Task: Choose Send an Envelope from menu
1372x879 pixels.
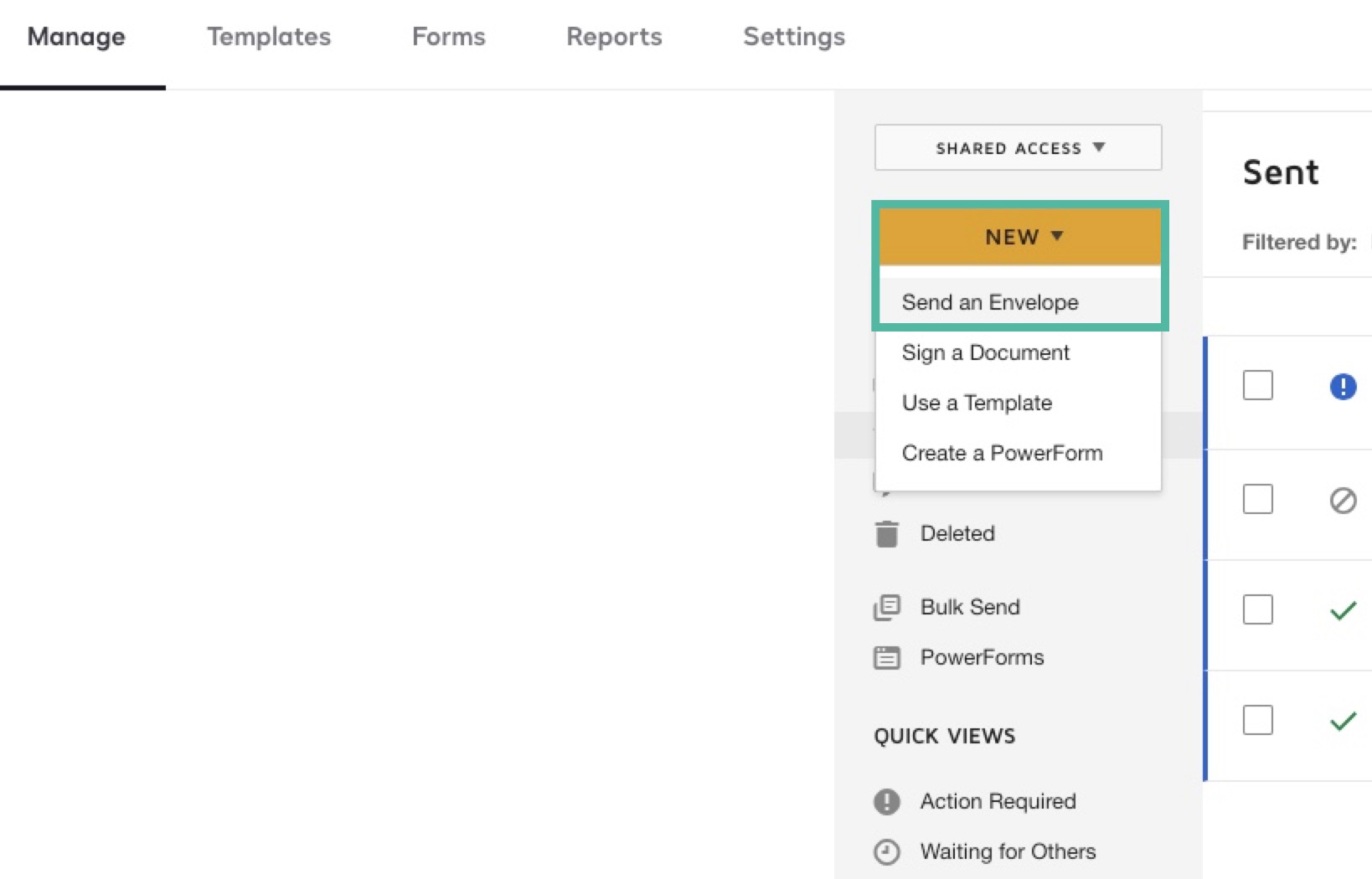Action: click(990, 302)
